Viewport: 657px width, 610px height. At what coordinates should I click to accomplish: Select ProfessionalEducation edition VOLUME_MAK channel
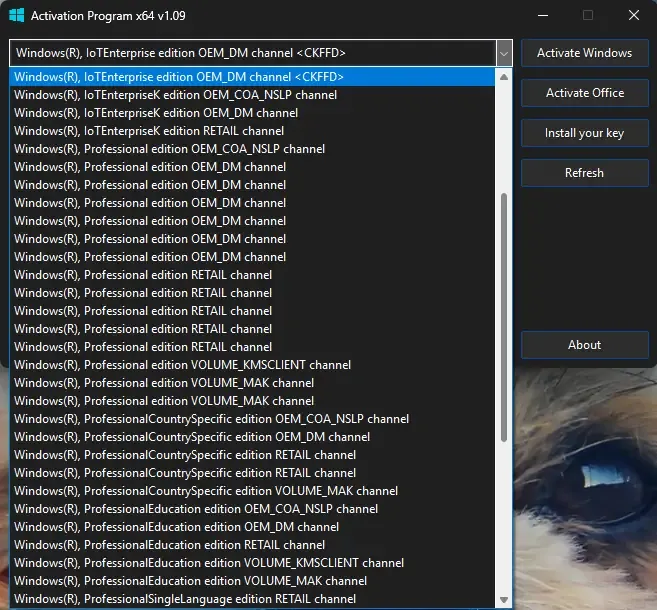[x=252, y=581]
